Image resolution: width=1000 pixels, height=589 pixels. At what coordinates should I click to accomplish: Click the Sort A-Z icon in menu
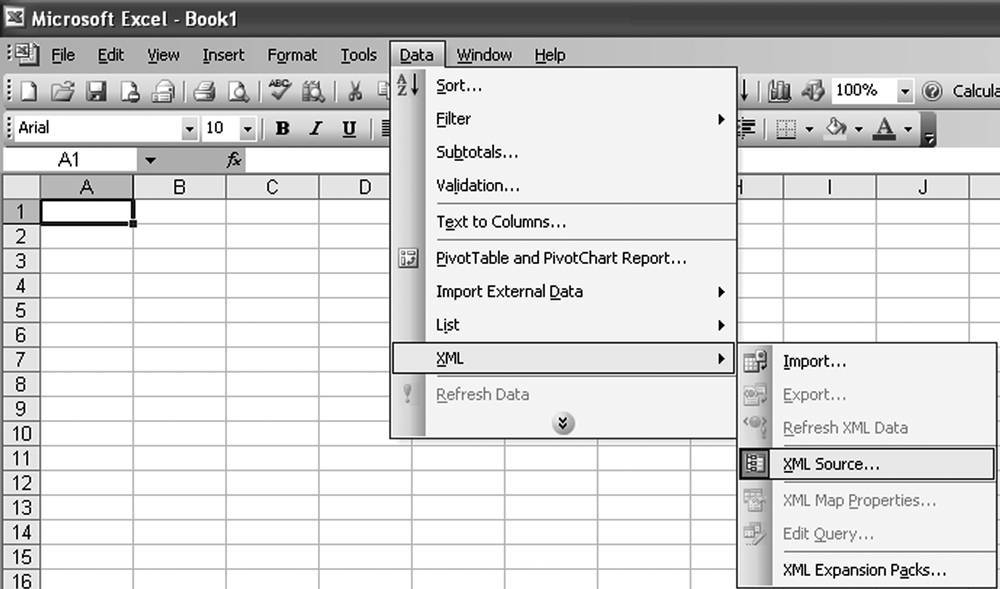click(x=408, y=85)
